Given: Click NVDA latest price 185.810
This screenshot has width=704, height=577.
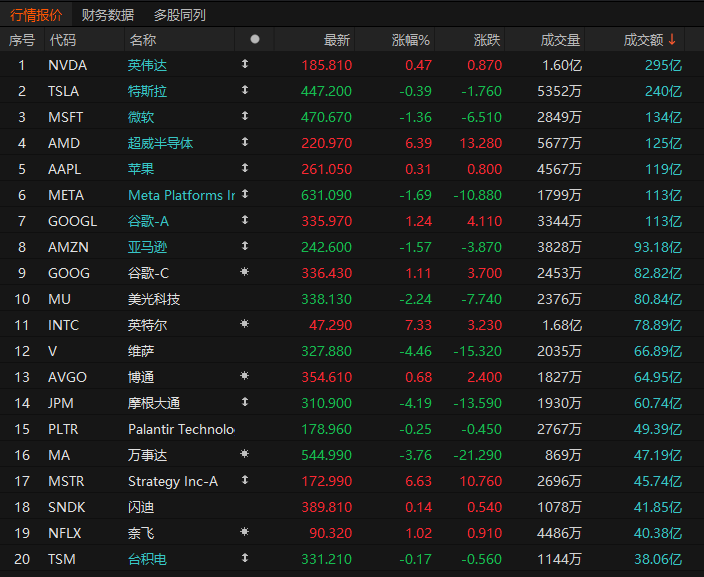Looking at the screenshot, I should pos(326,66).
